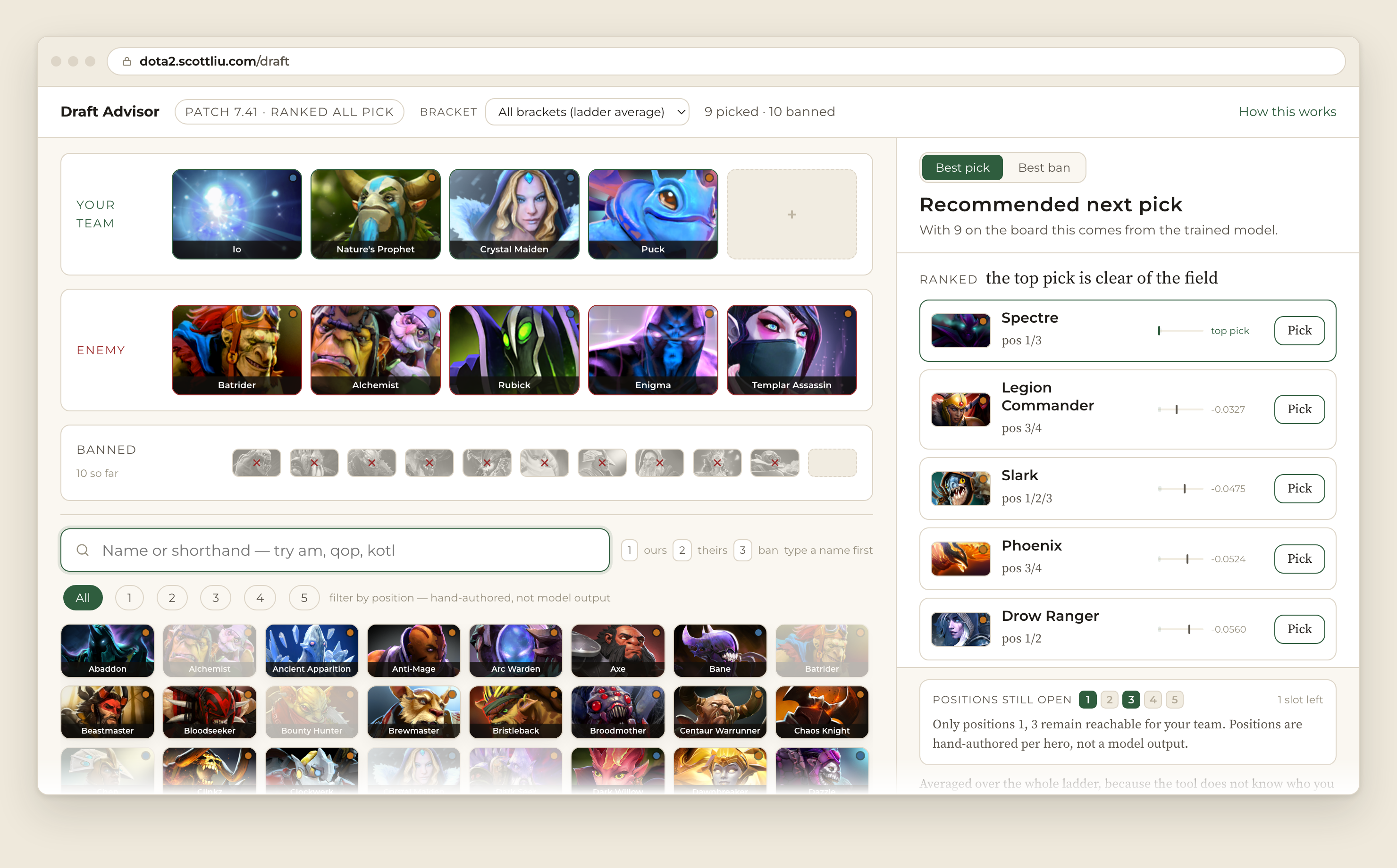This screenshot has width=1397, height=868.
Task: Choose Brewmaster from the hero grid
Action: [x=413, y=712]
